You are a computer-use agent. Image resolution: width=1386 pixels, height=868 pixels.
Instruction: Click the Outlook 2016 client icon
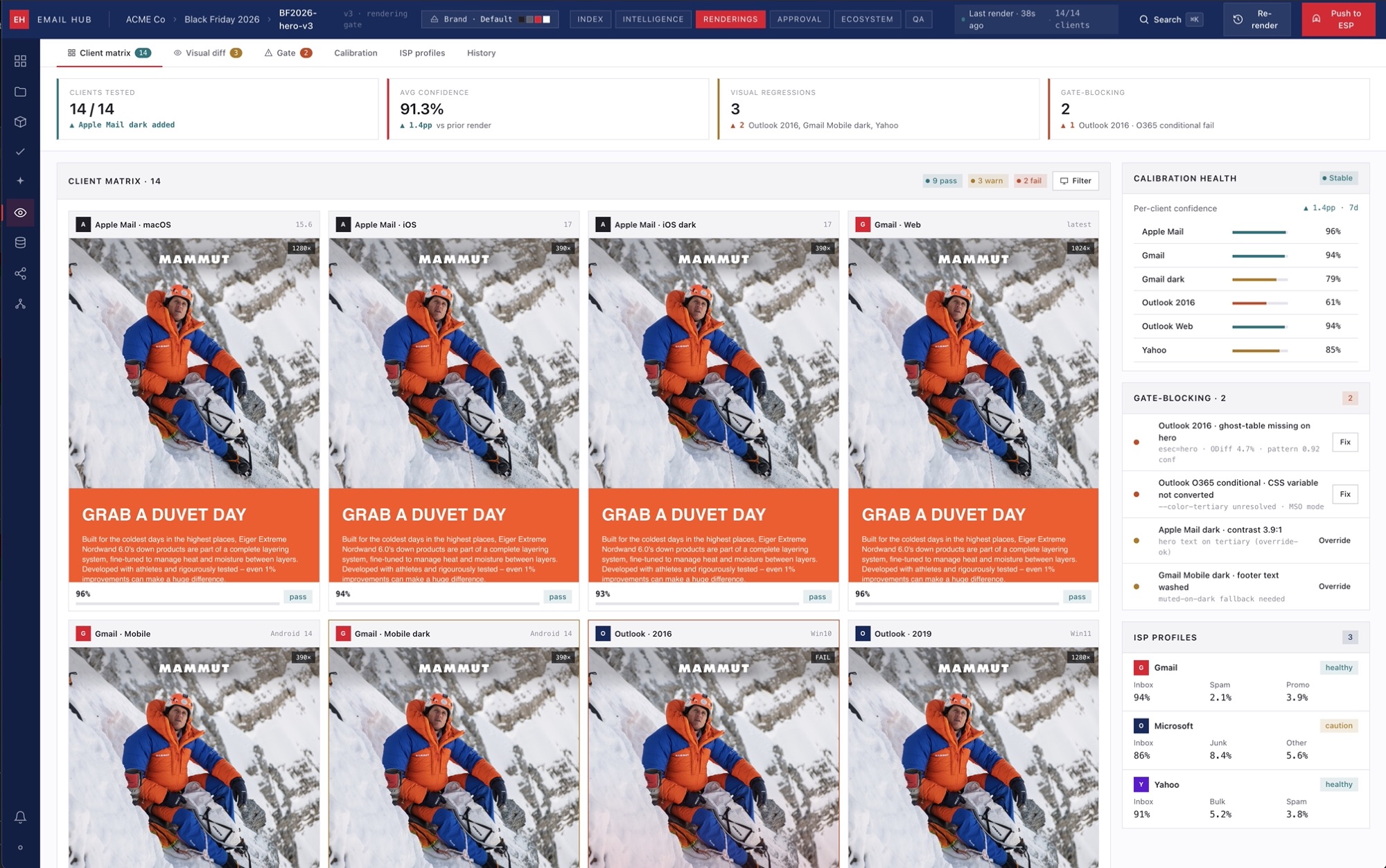pos(603,634)
